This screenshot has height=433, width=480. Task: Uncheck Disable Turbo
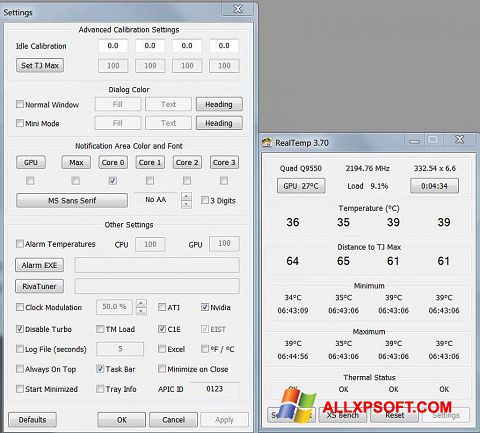point(20,329)
